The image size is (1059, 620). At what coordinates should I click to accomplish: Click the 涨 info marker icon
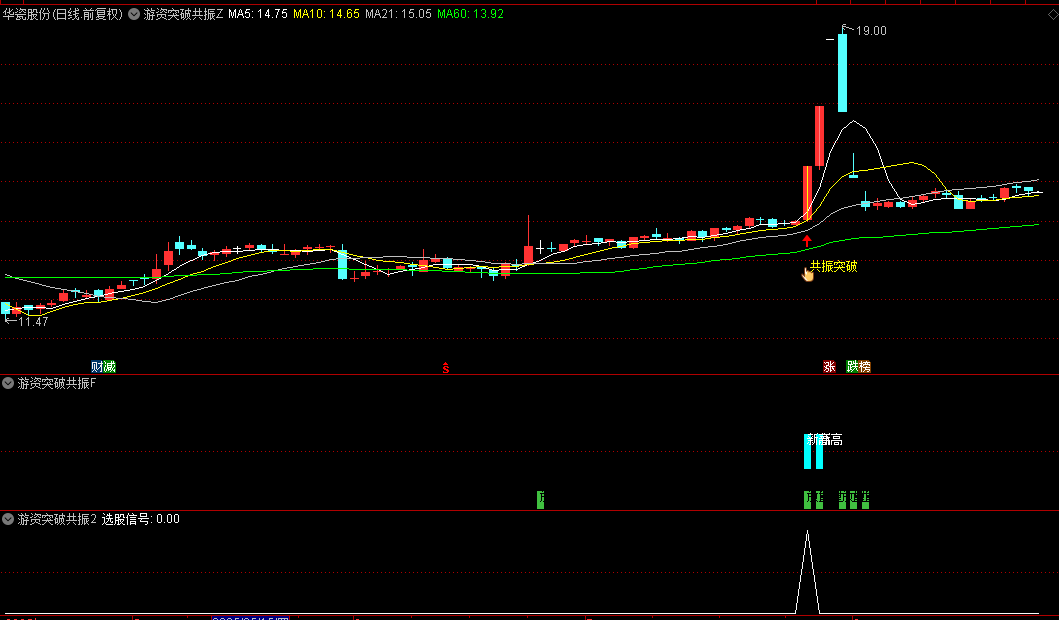(x=829, y=367)
